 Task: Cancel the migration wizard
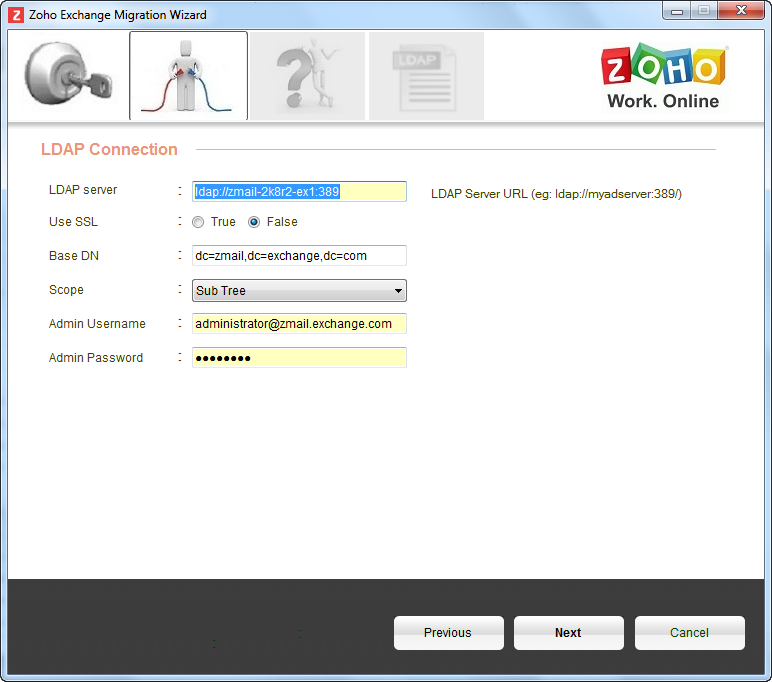(x=689, y=633)
